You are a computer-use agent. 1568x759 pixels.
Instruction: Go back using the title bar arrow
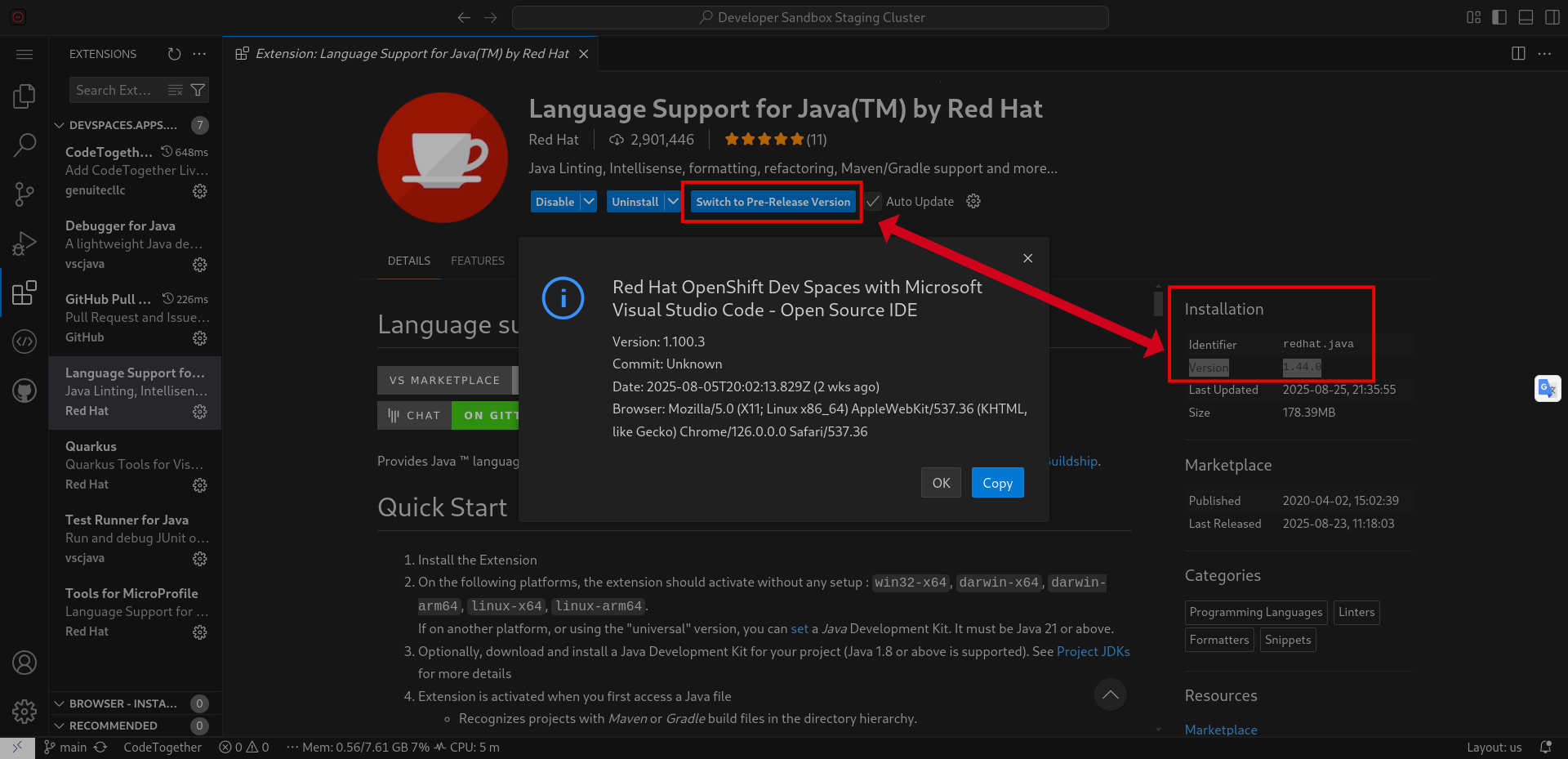(464, 17)
